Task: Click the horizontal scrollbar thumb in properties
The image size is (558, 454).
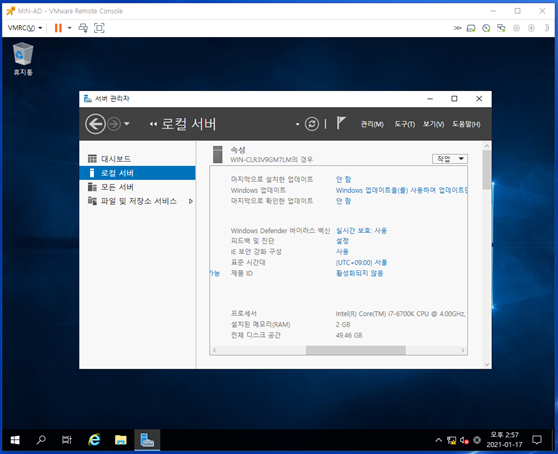Action: click(356, 350)
